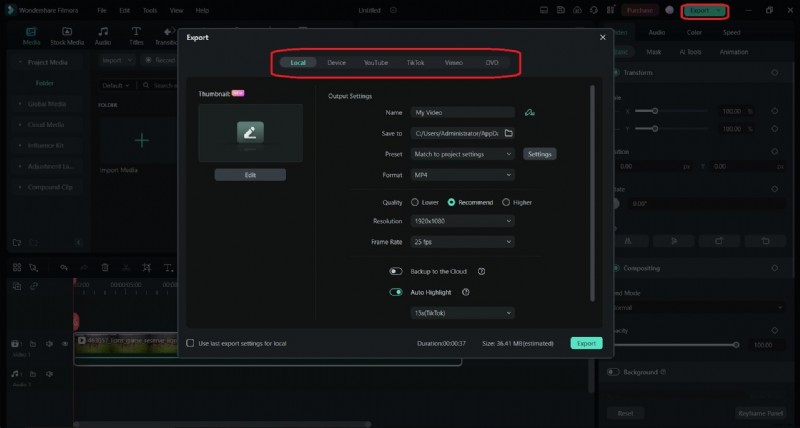Image resolution: width=800 pixels, height=428 pixels.
Task: Mute the Video 1 track speaker icon
Action: 49,344
